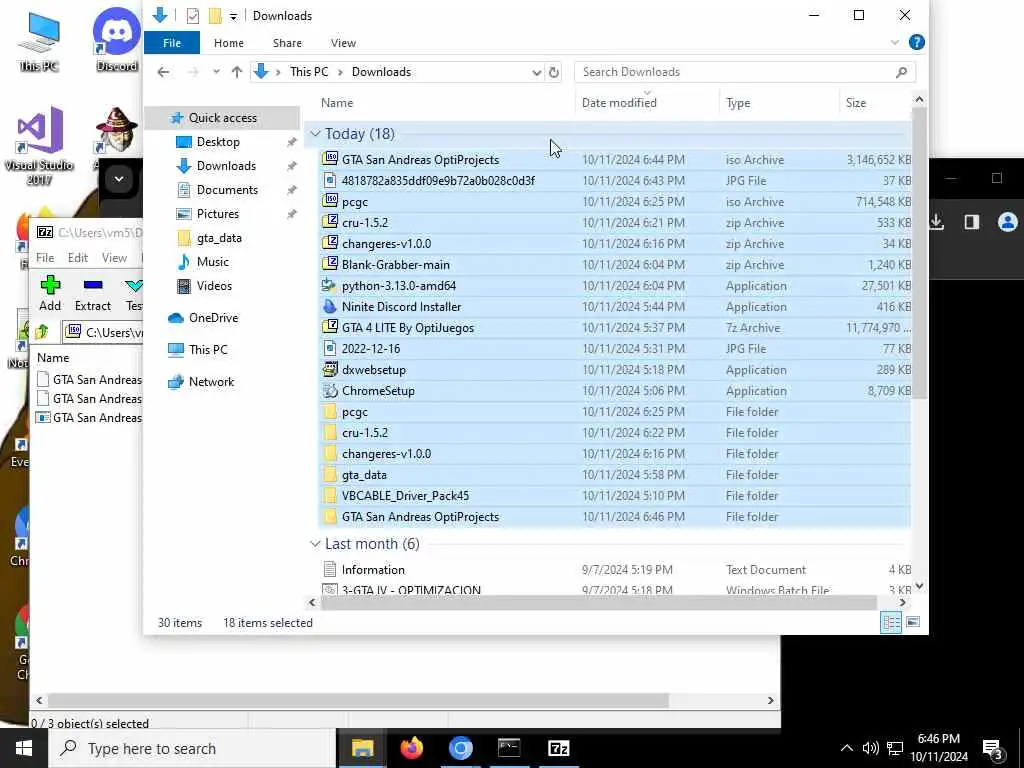
Task: Click the vertical scrollbar in file list
Action: pyautogui.click(x=919, y=251)
